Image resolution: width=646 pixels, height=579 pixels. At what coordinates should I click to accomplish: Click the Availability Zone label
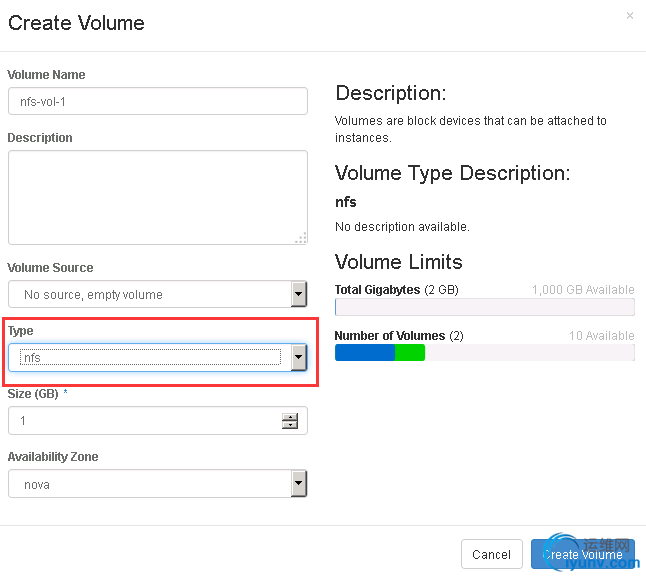pyautogui.click(x=53, y=457)
